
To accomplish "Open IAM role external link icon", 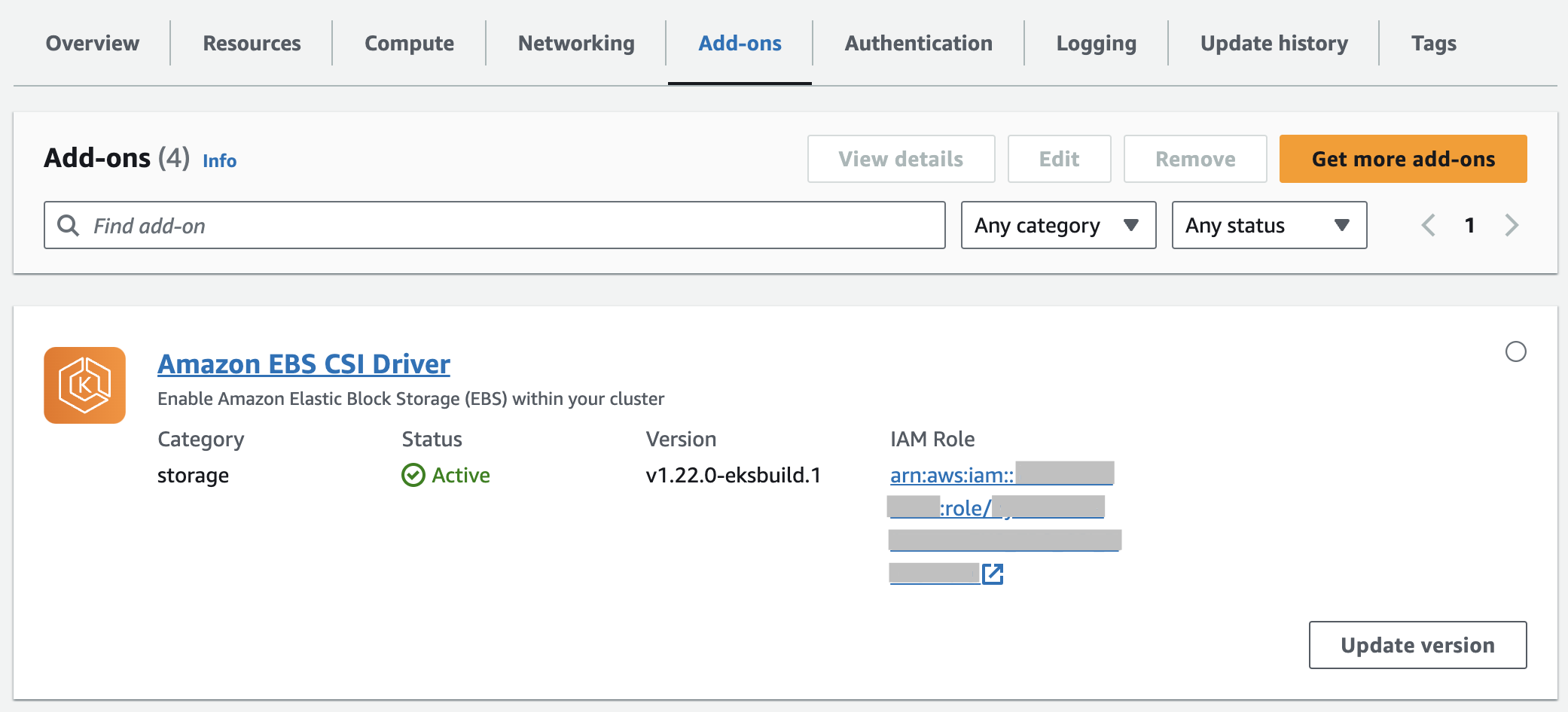I will tap(993, 574).
